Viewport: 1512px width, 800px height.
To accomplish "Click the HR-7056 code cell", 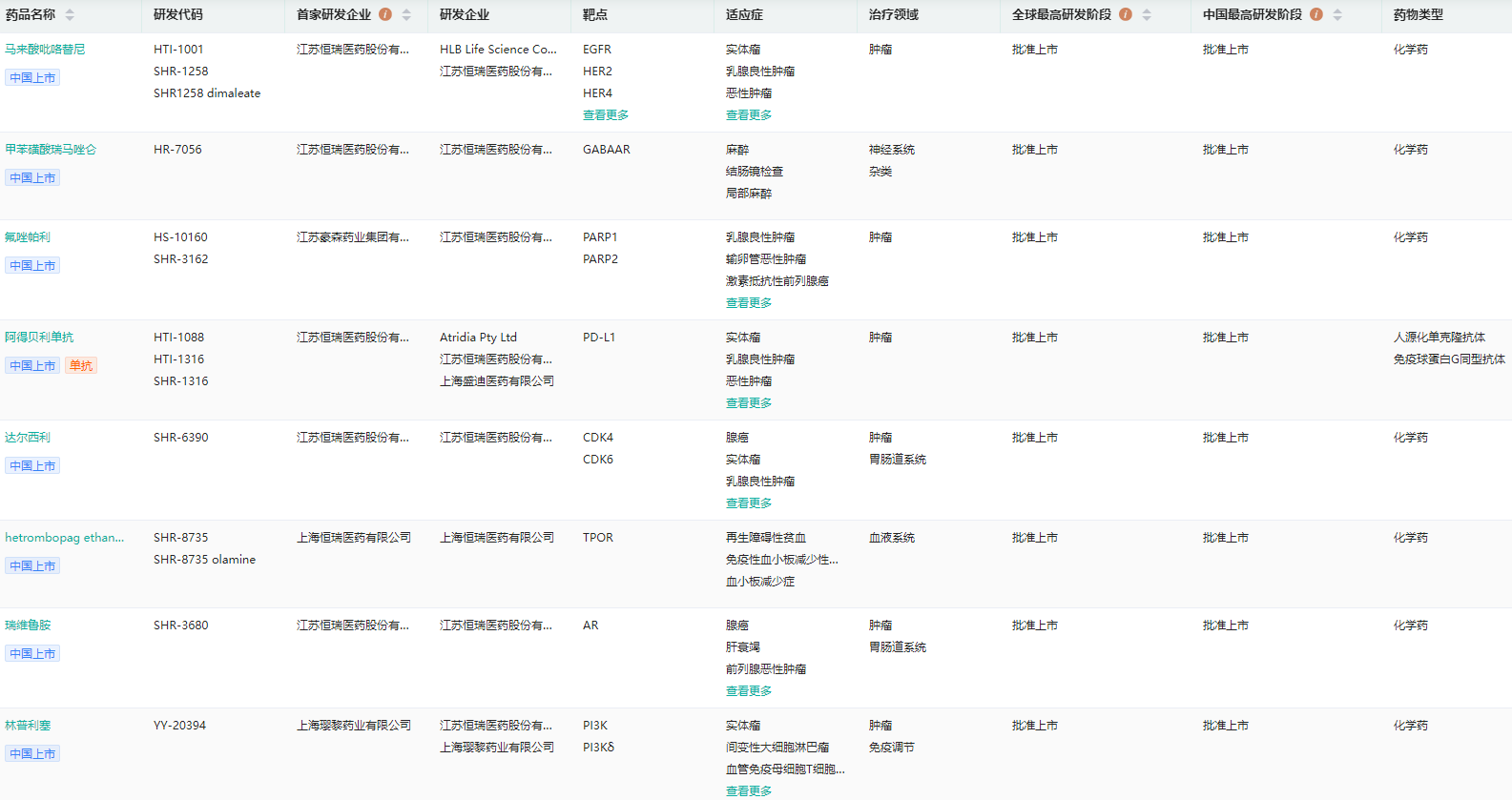I will coord(177,150).
